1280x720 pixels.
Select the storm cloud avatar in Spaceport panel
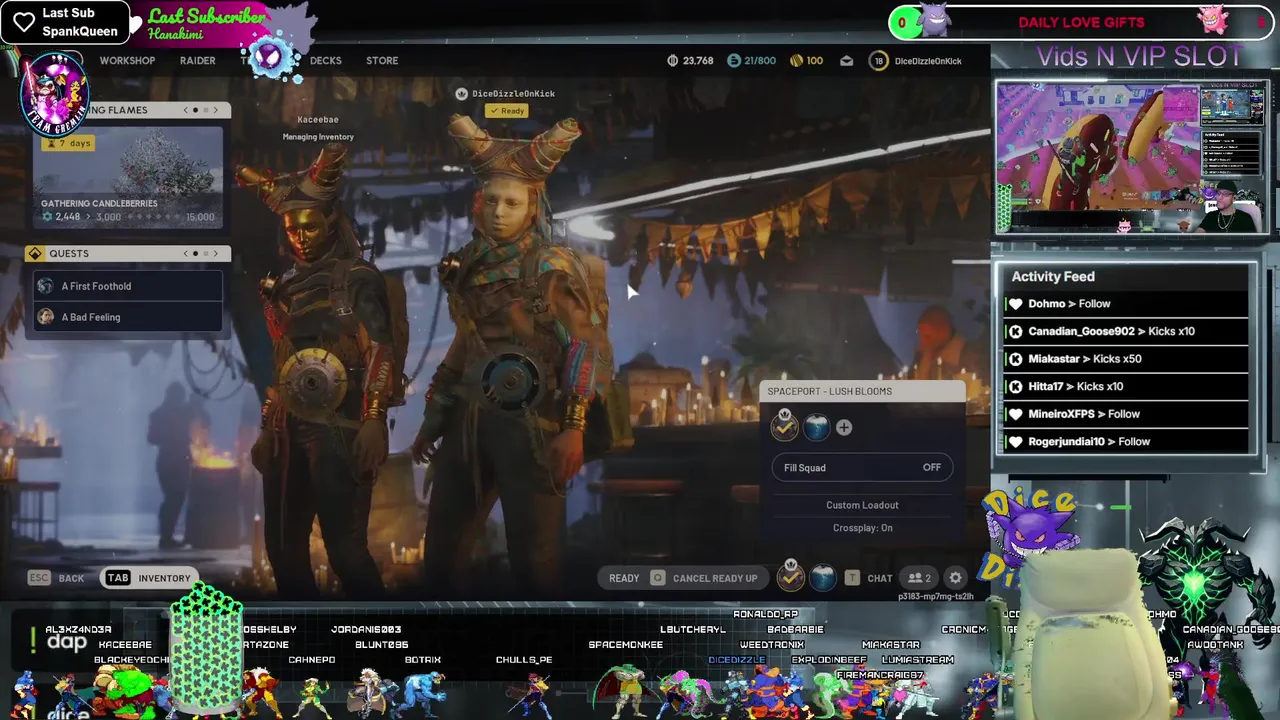pos(817,428)
